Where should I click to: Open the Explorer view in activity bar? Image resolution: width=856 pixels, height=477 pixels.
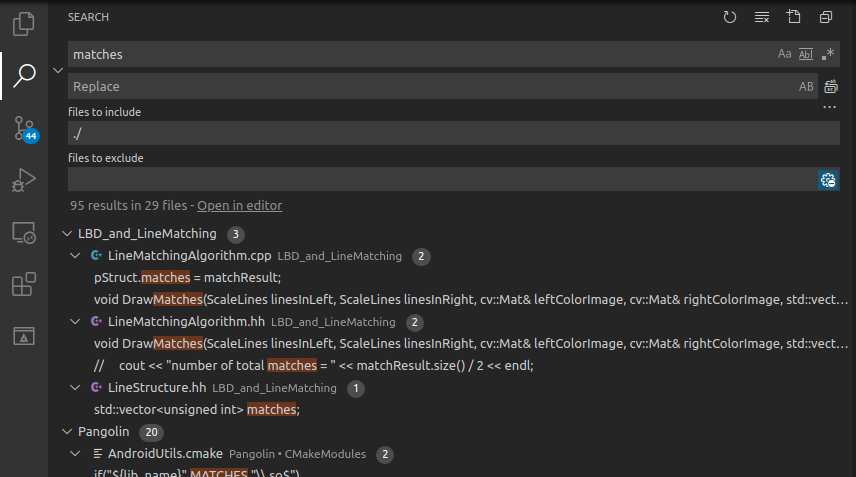tap(23, 23)
